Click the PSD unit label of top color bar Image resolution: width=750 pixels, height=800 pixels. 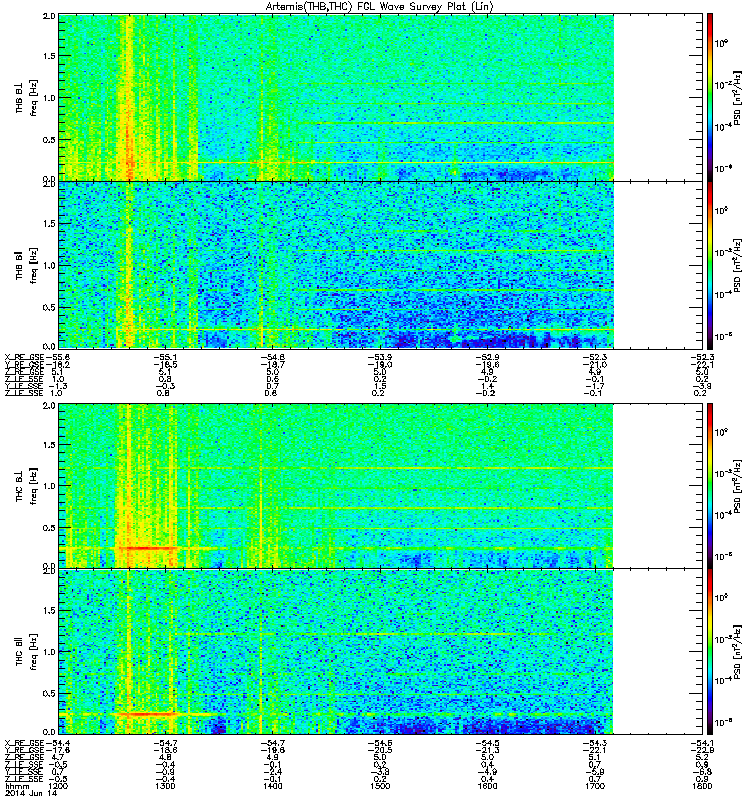click(x=738, y=98)
